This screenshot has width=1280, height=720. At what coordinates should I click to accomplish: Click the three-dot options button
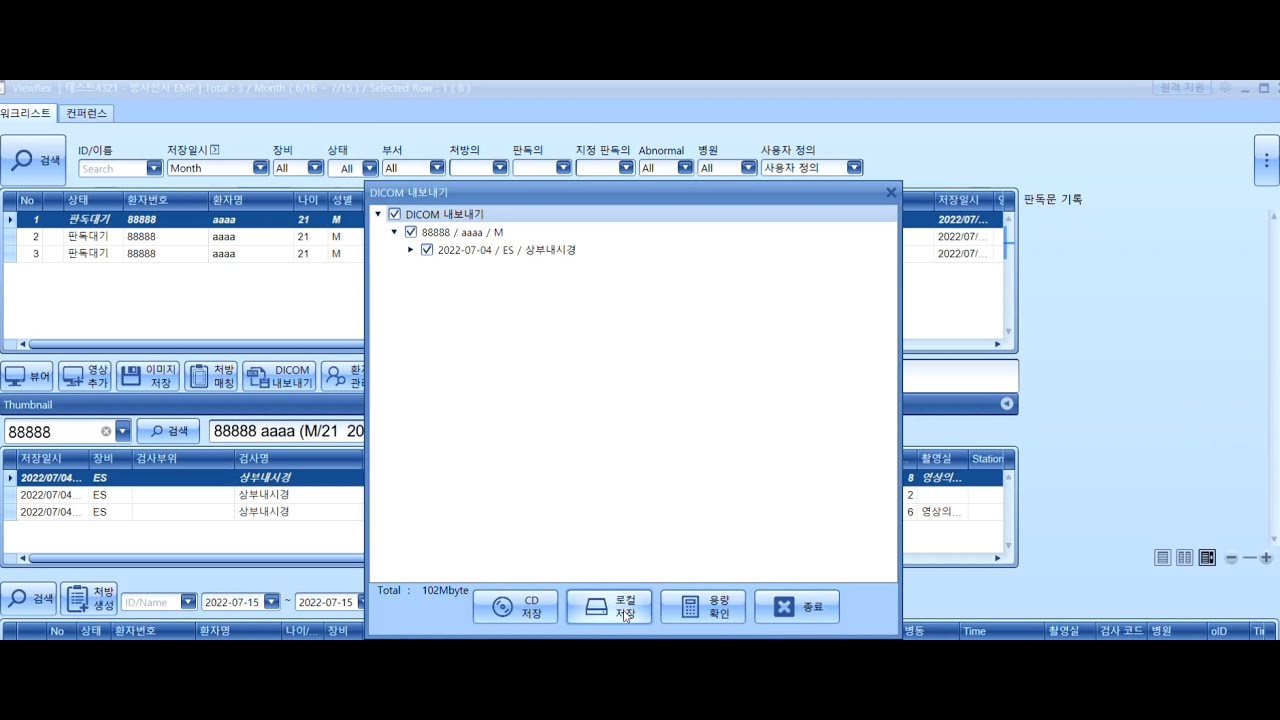point(1266,160)
